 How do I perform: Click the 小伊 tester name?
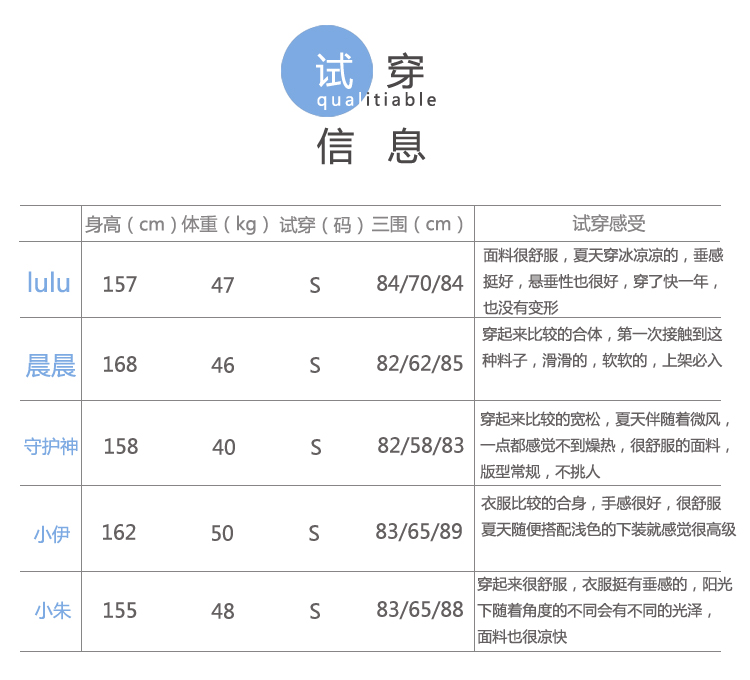click(x=51, y=534)
